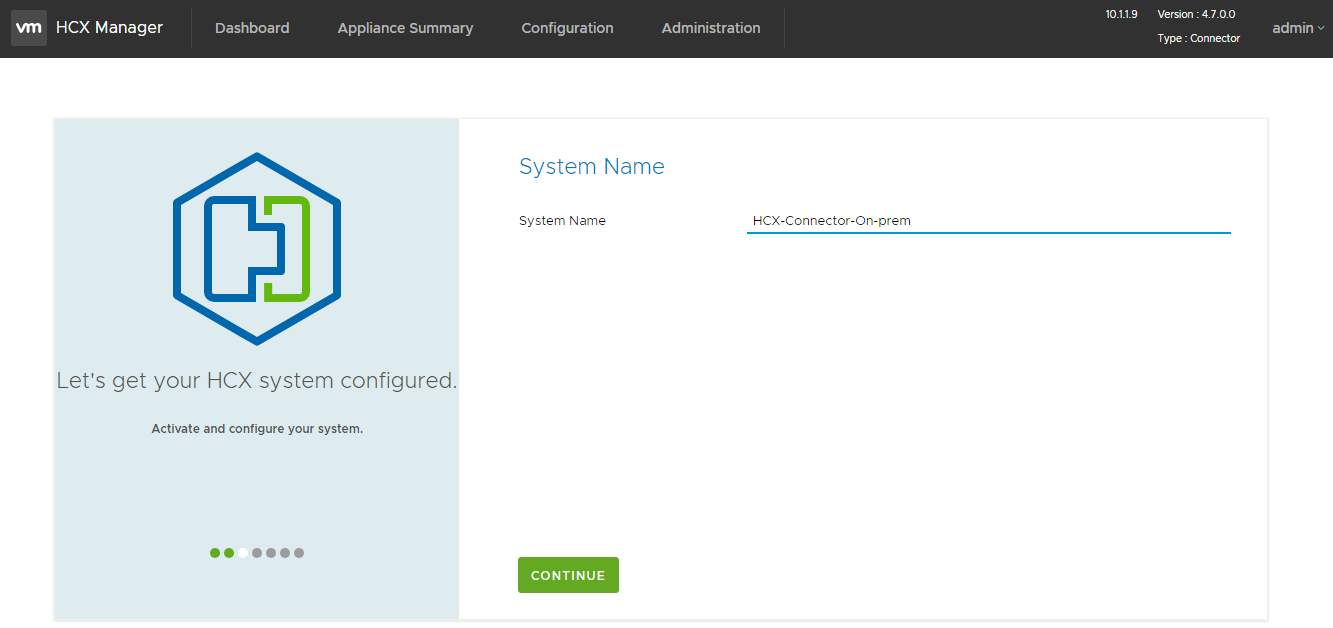Click the first wizard progress dot
1333x628 pixels.
click(x=214, y=552)
